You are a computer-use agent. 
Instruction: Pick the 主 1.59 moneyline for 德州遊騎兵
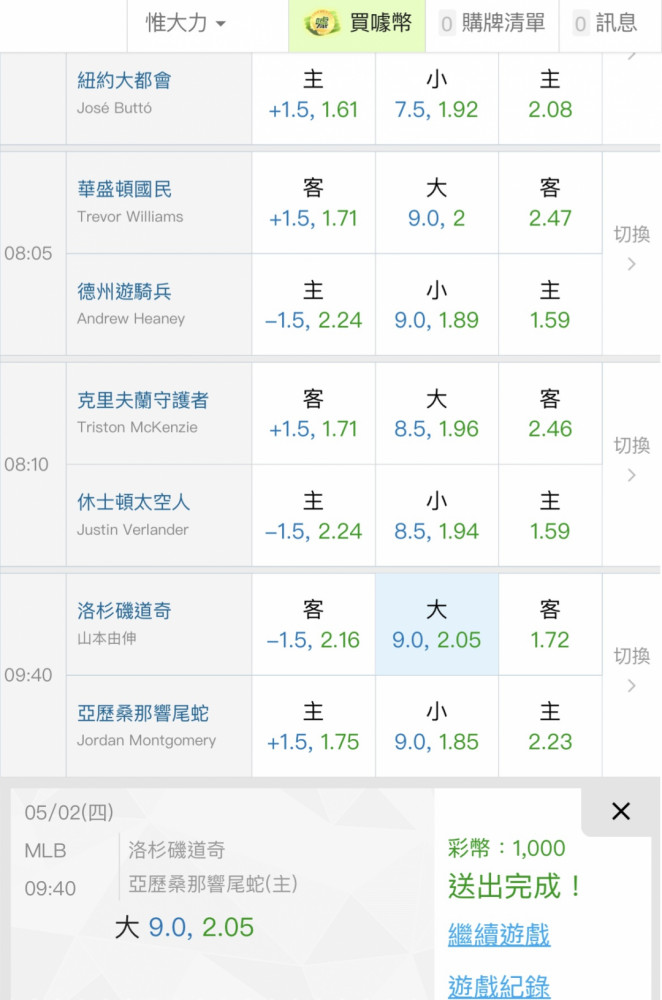(550, 305)
